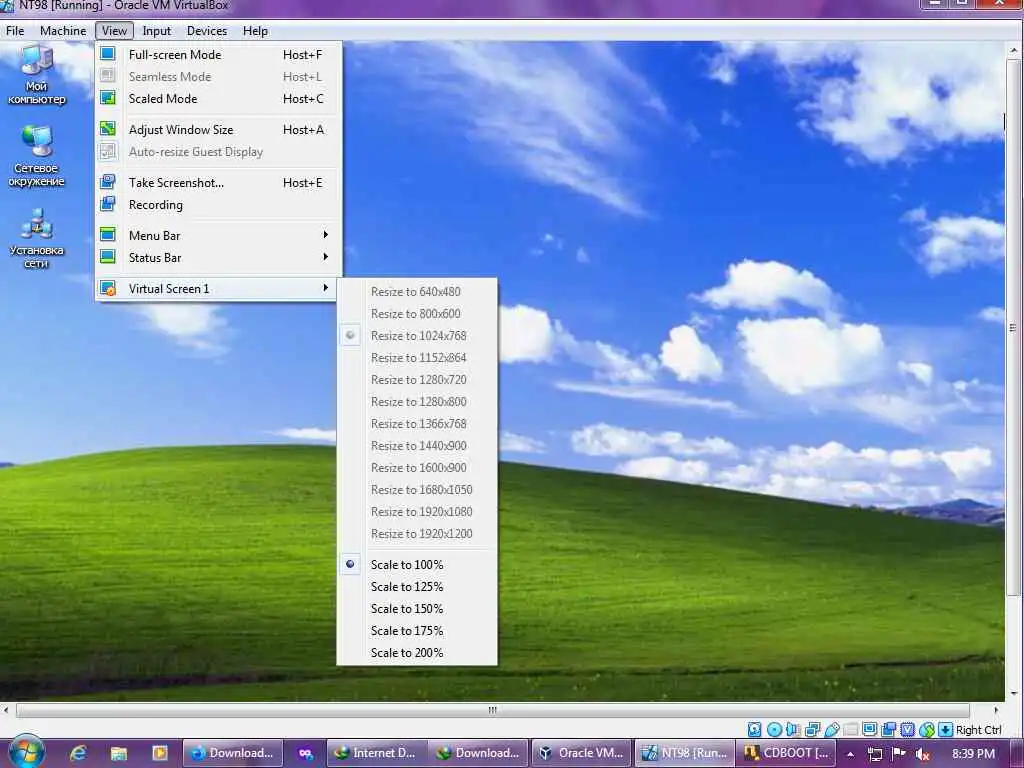This screenshot has width=1024, height=768.
Task: Choose Resize to 1280x720 option
Action: click(417, 379)
